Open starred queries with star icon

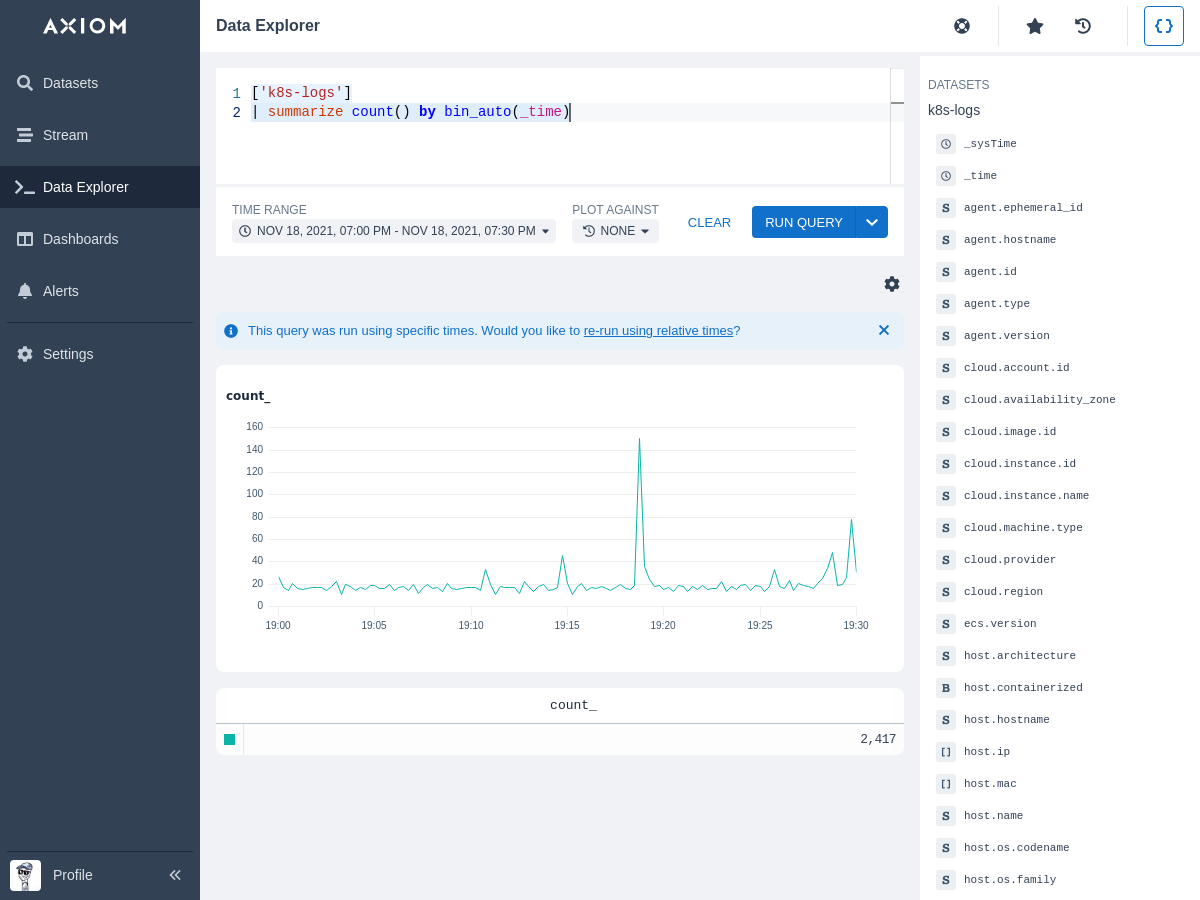coord(1035,26)
